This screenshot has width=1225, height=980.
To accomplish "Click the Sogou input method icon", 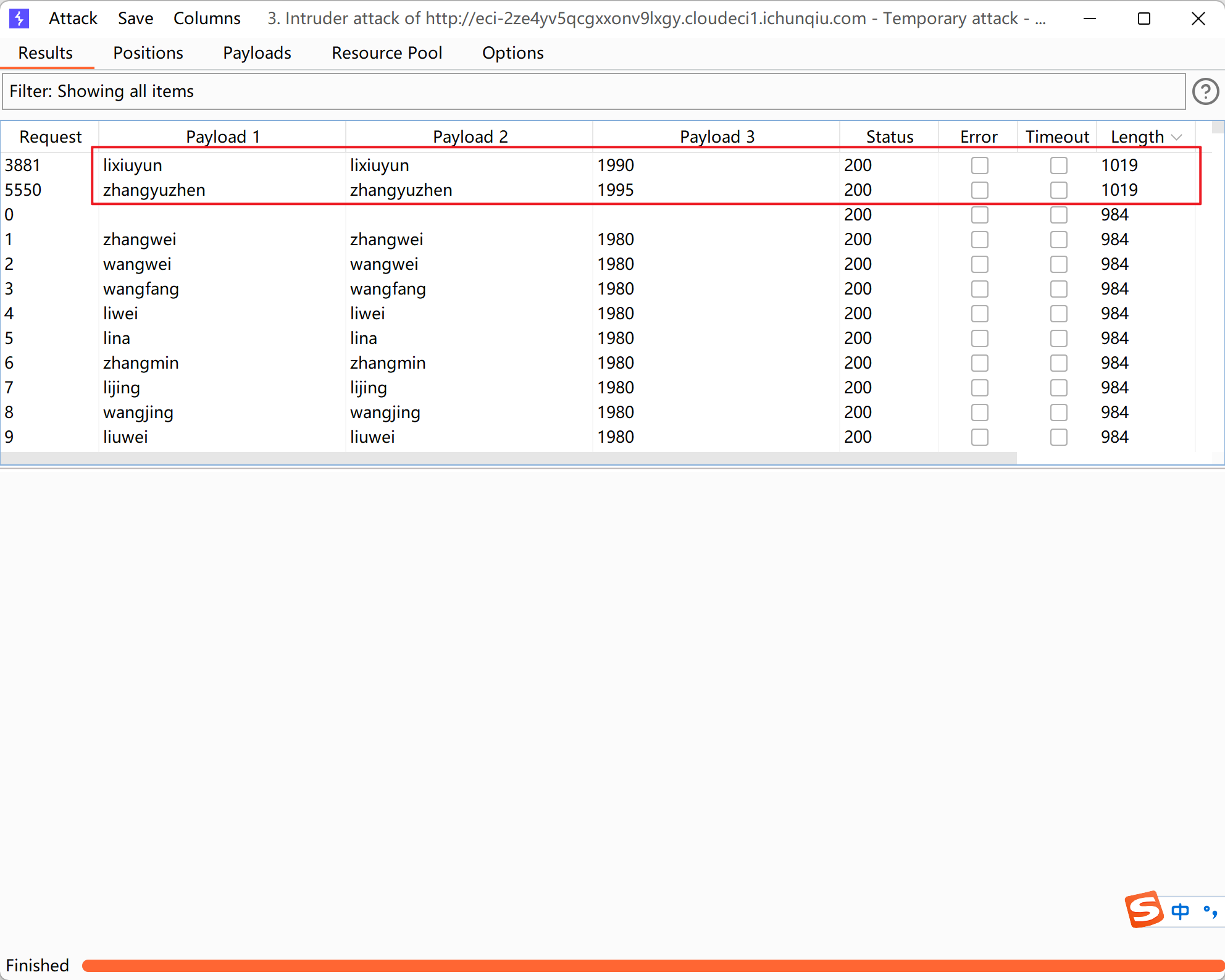I will tap(1143, 910).
